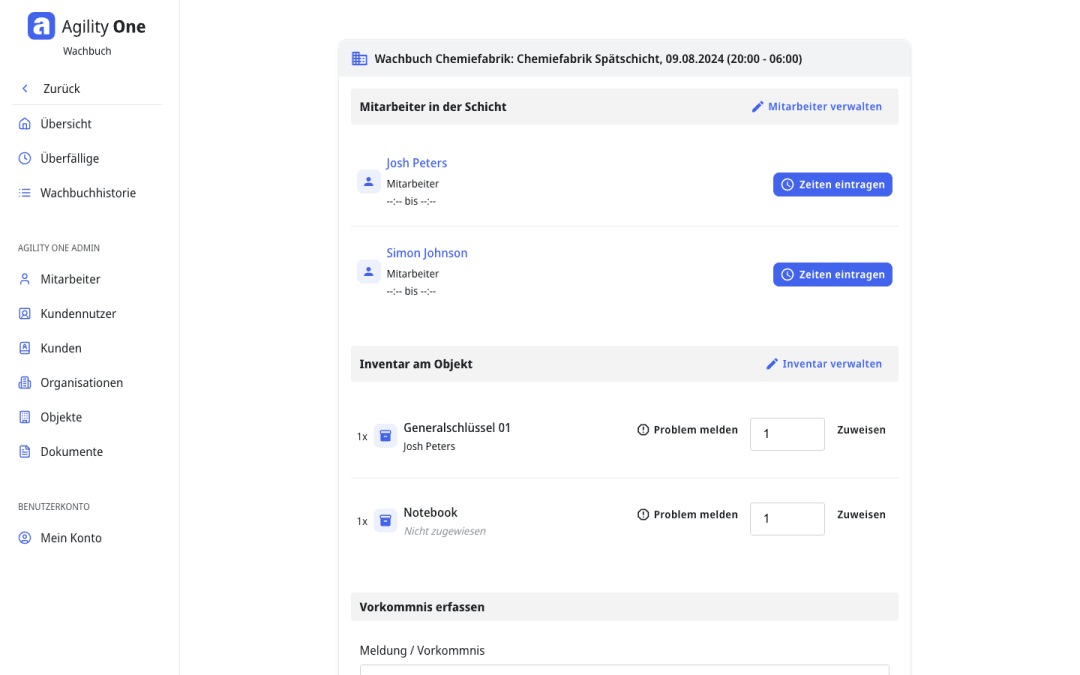Click the pencil icon for Inventar verwalten
The height and width of the screenshot is (675, 1080).
[x=771, y=364]
